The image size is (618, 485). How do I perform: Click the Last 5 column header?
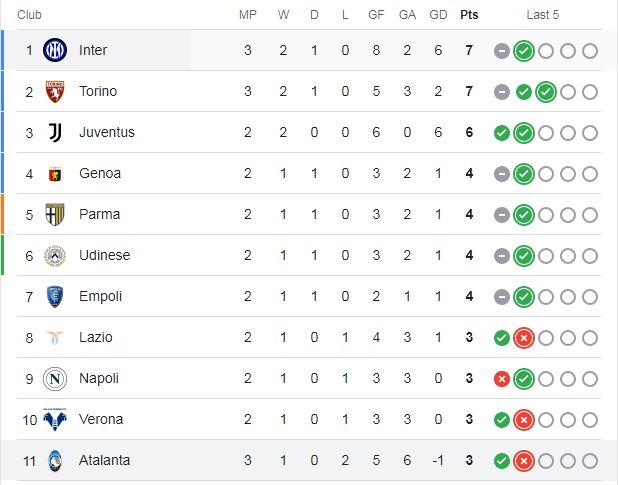[543, 15]
